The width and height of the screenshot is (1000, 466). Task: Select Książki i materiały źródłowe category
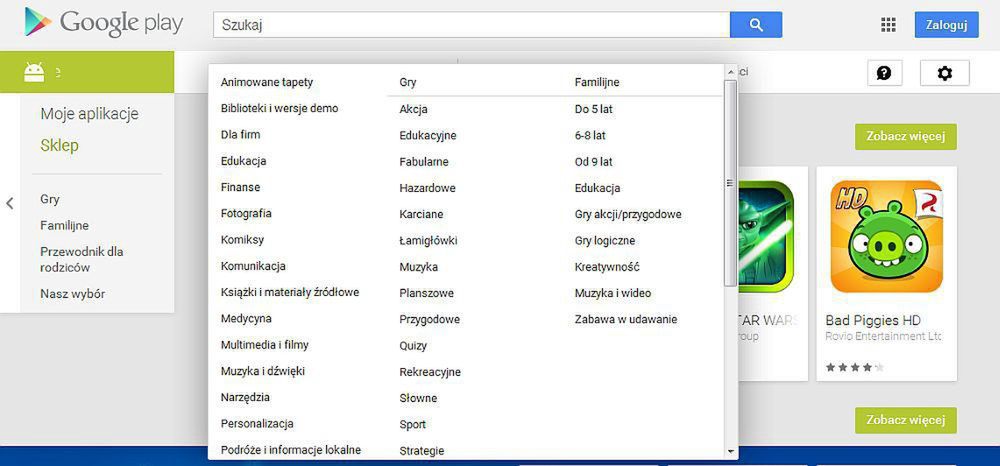tap(290, 292)
